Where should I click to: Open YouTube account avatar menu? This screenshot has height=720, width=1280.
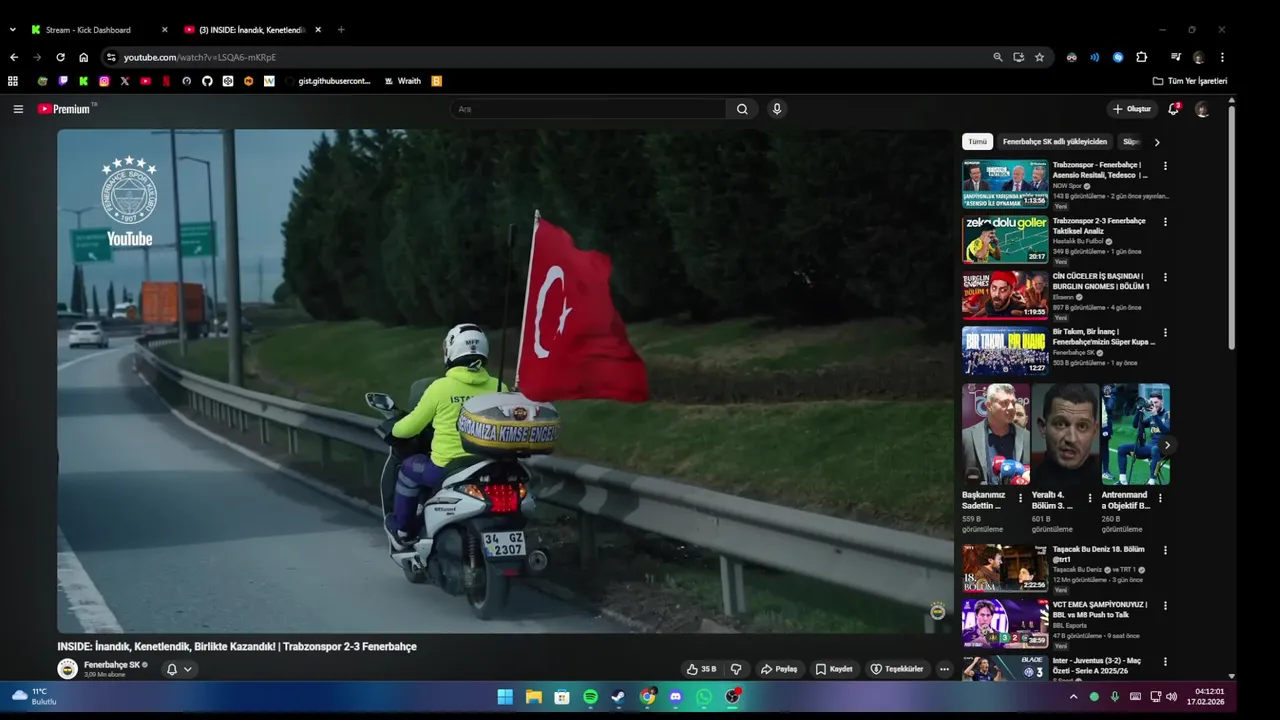point(1202,109)
